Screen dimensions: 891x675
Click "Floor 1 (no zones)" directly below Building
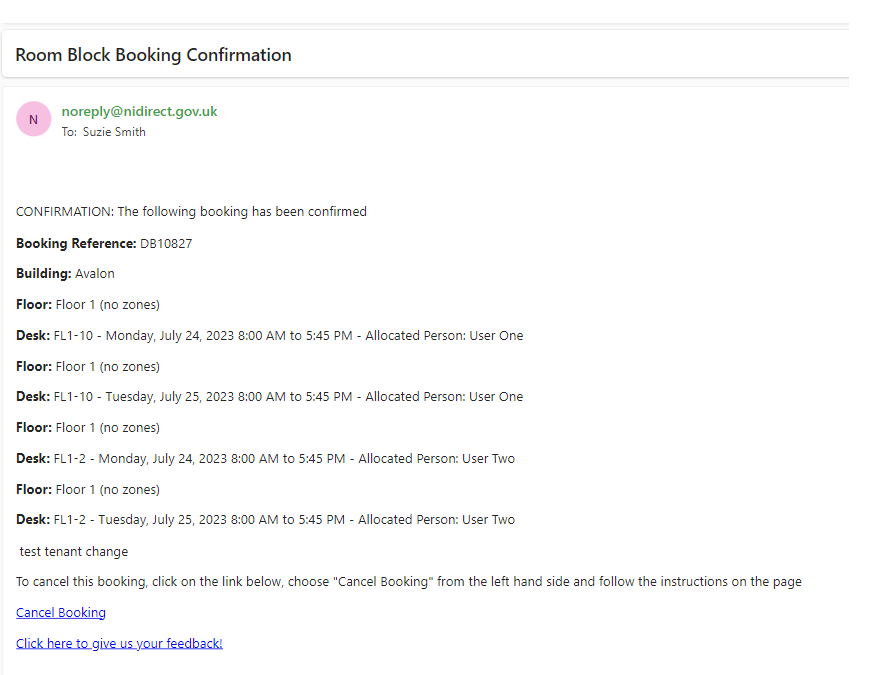[x=107, y=305]
